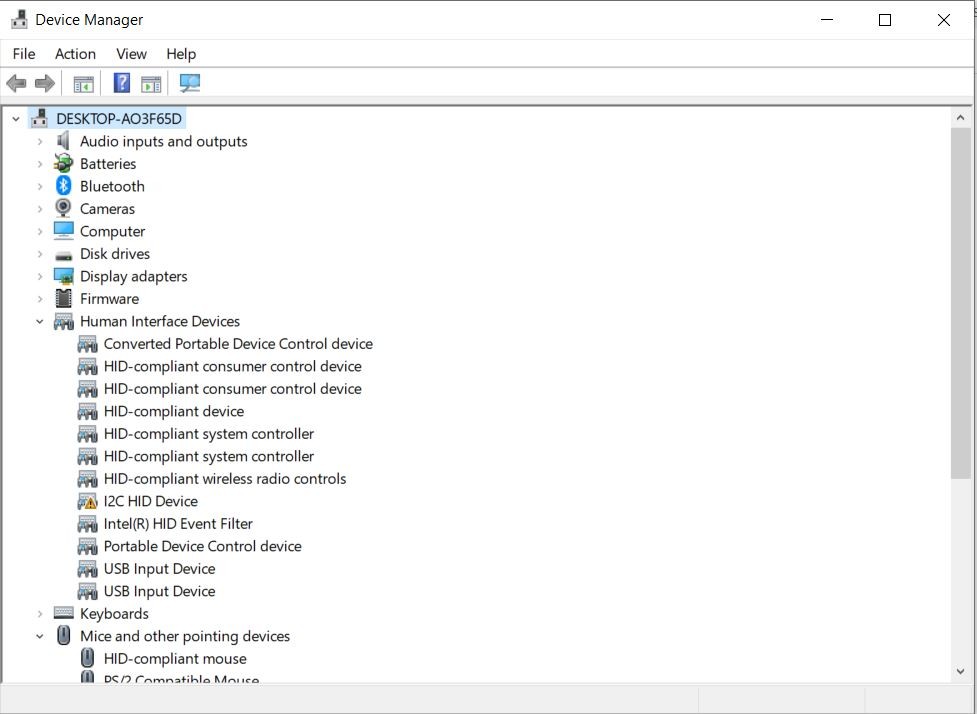Click the Keyboards category icon
This screenshot has height=714, width=977.
tap(64, 613)
